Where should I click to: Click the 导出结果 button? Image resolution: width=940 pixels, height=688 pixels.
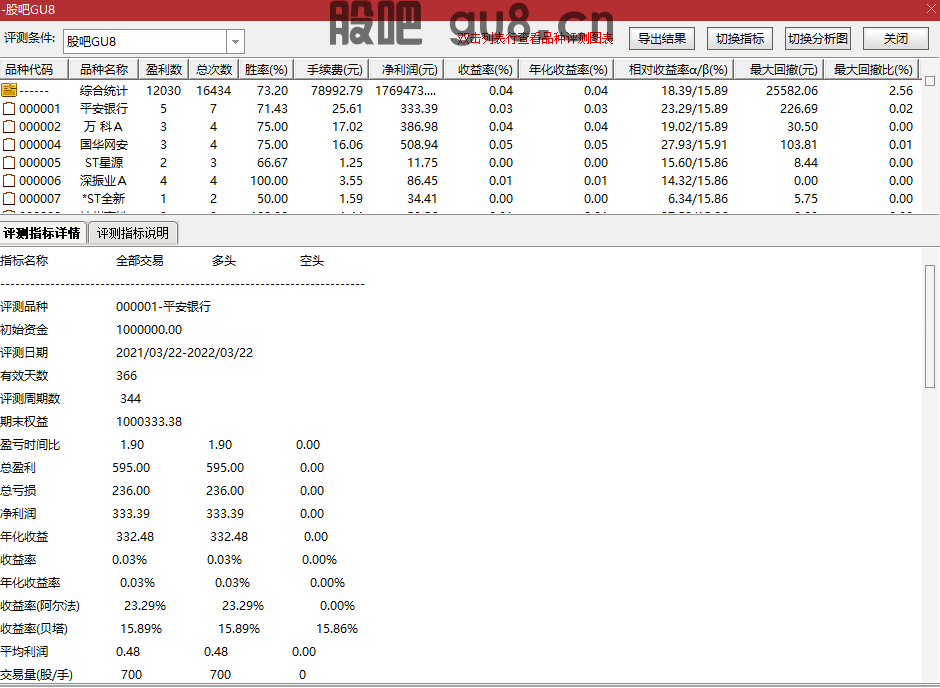point(662,39)
